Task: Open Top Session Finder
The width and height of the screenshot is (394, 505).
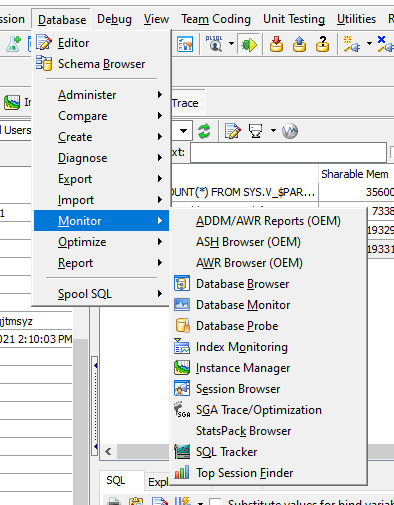Action: click(x=269, y=473)
